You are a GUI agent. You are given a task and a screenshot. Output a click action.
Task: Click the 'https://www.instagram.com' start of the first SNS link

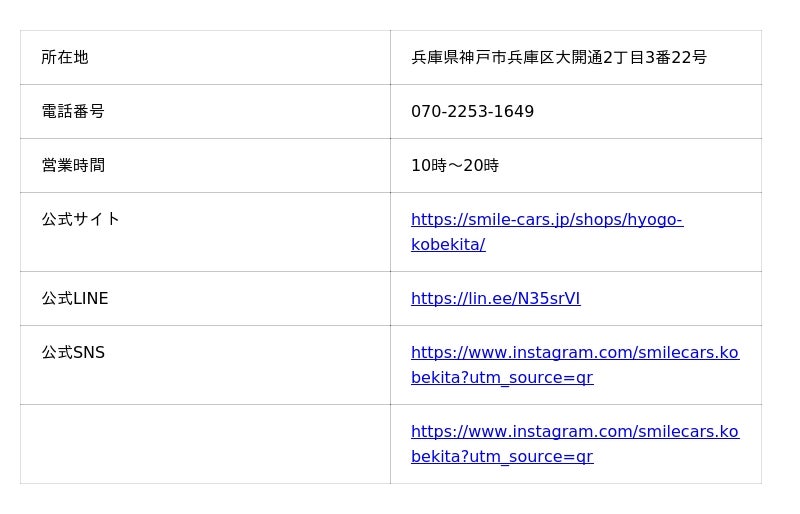[x=502, y=353]
